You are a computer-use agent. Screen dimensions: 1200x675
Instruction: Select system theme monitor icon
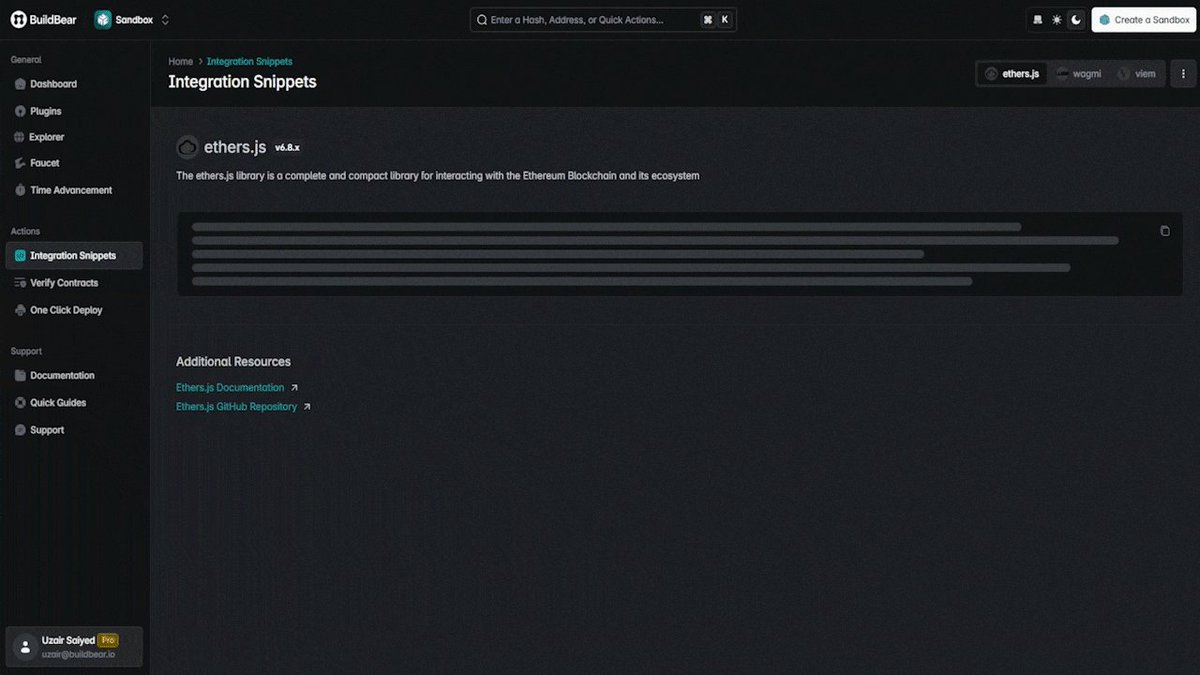coord(1037,20)
